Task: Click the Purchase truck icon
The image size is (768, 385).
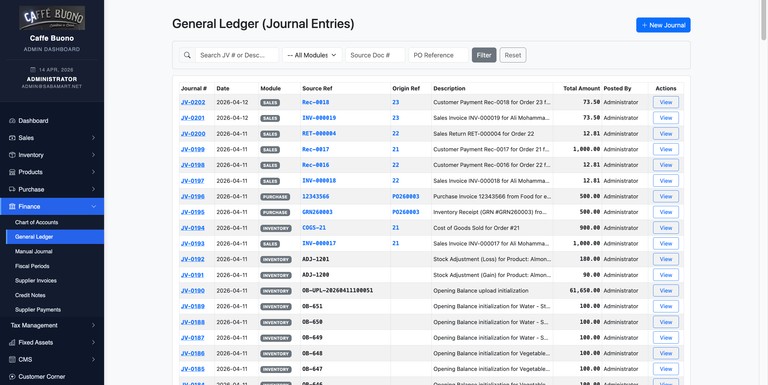Action: tap(12, 189)
